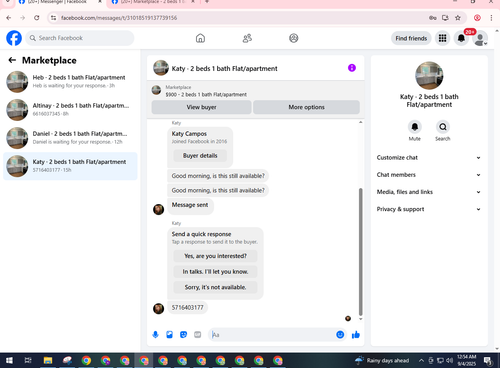Click the "Message sent" bubble
Image resolution: width=500 pixels, height=368 pixels.
pyautogui.click(x=190, y=205)
